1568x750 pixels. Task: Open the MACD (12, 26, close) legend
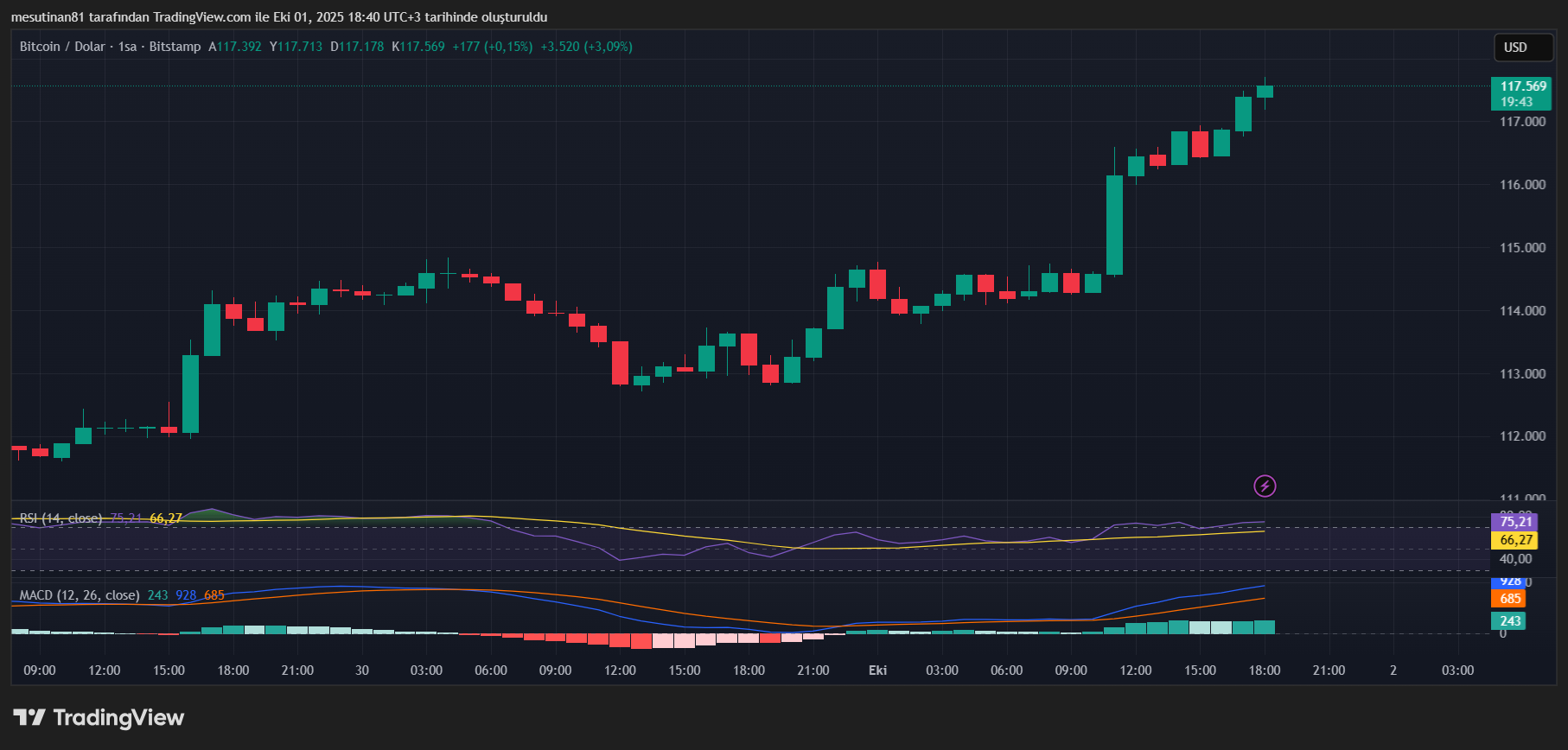pyautogui.click(x=79, y=595)
